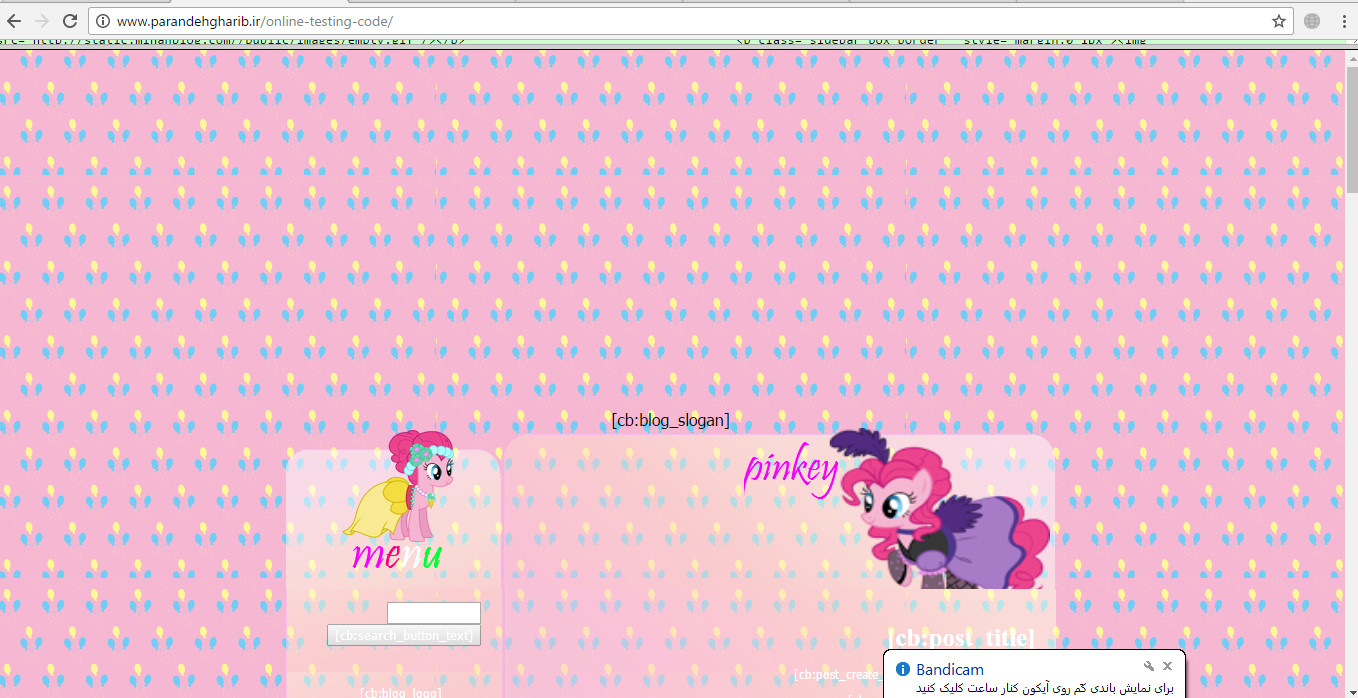Image resolution: width=1358 pixels, height=698 pixels.
Task: Reload the current page
Action: coord(70,21)
